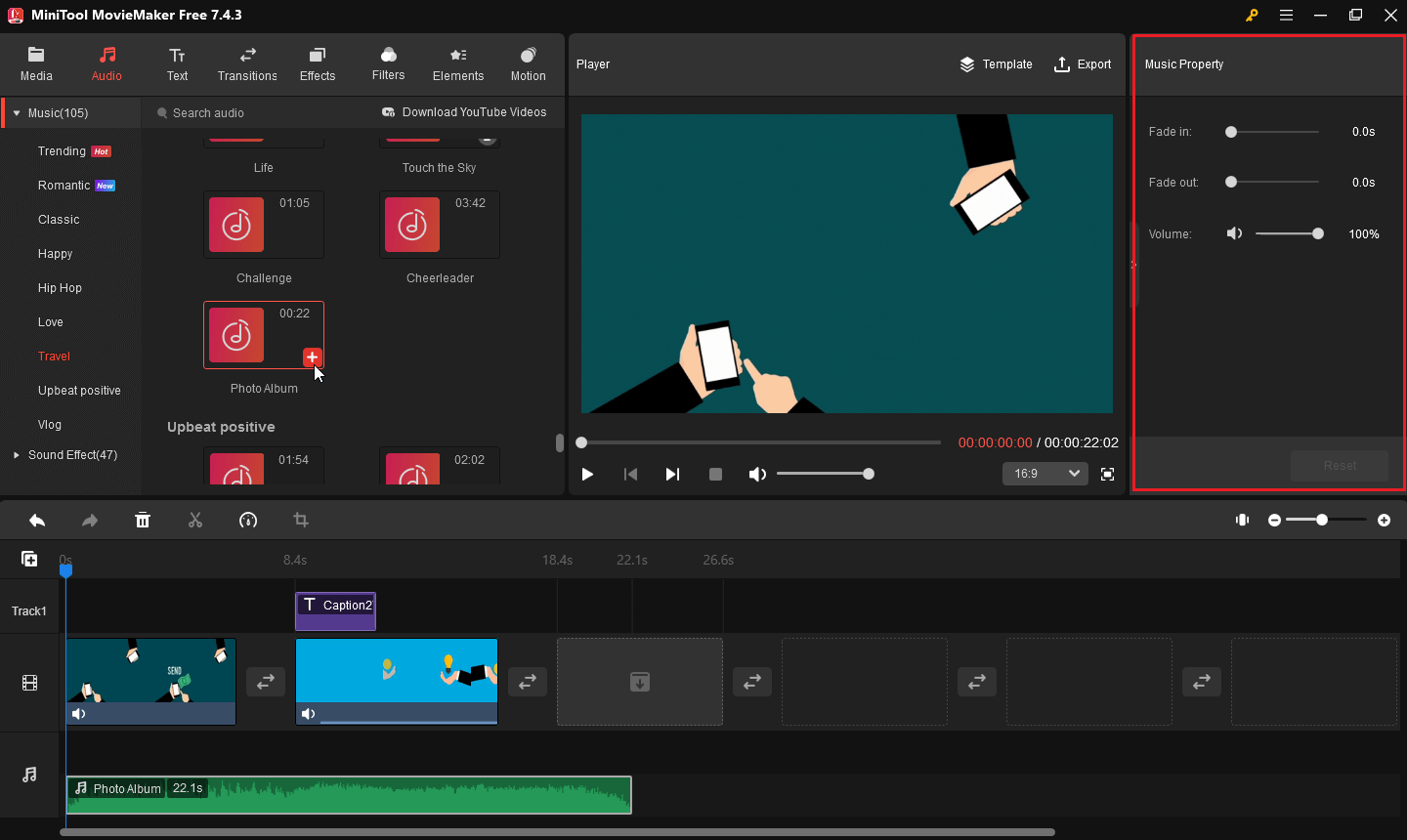This screenshot has width=1407, height=840.
Task: Click the timeline horizontal scrollbar
Action: [x=557, y=832]
